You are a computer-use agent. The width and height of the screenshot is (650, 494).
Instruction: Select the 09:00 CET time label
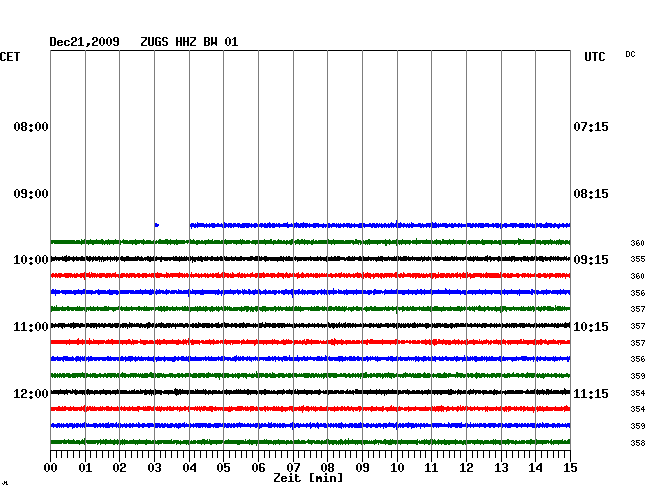click(31, 194)
